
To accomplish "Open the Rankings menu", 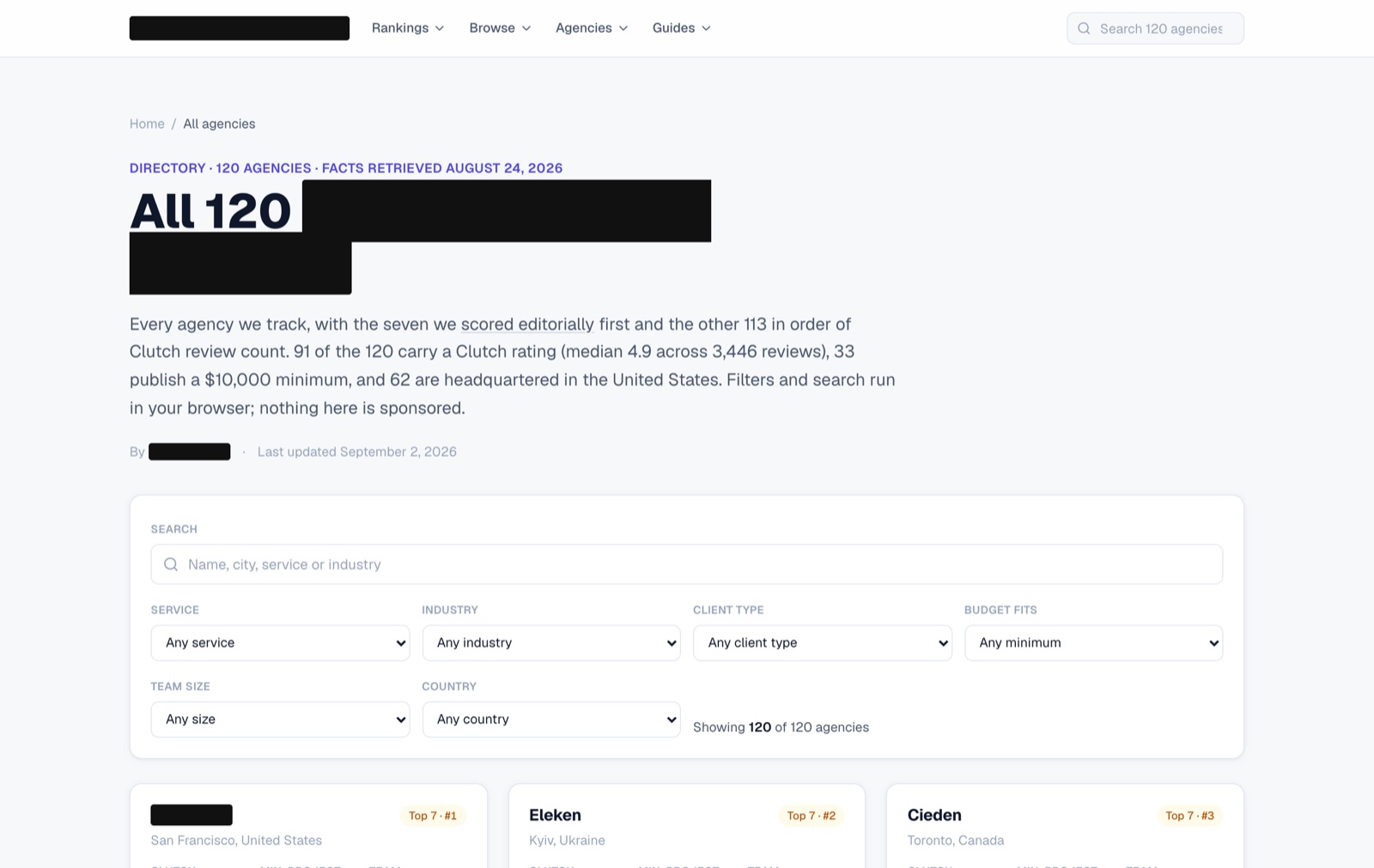I will pos(408,28).
